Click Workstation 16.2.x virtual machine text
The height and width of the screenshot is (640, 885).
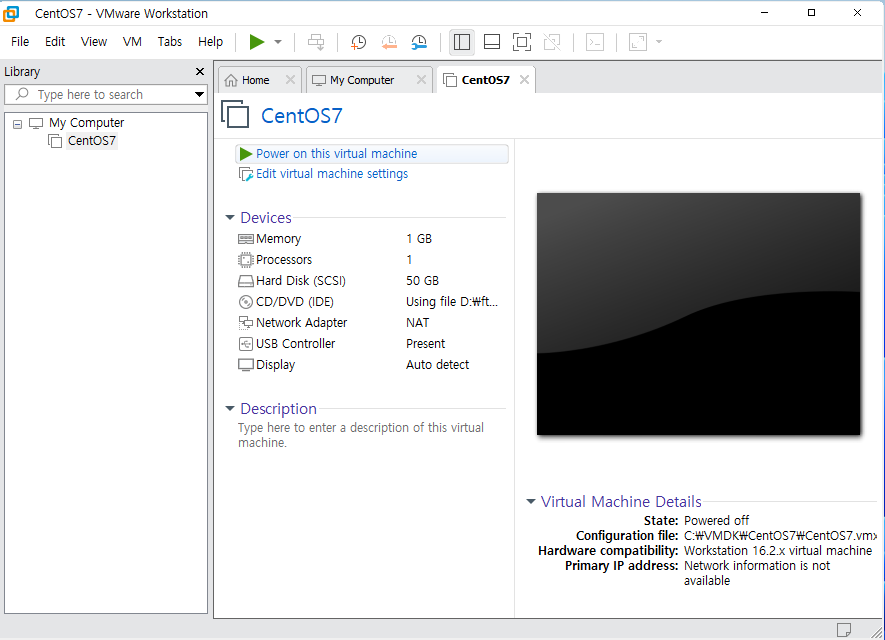pos(778,551)
